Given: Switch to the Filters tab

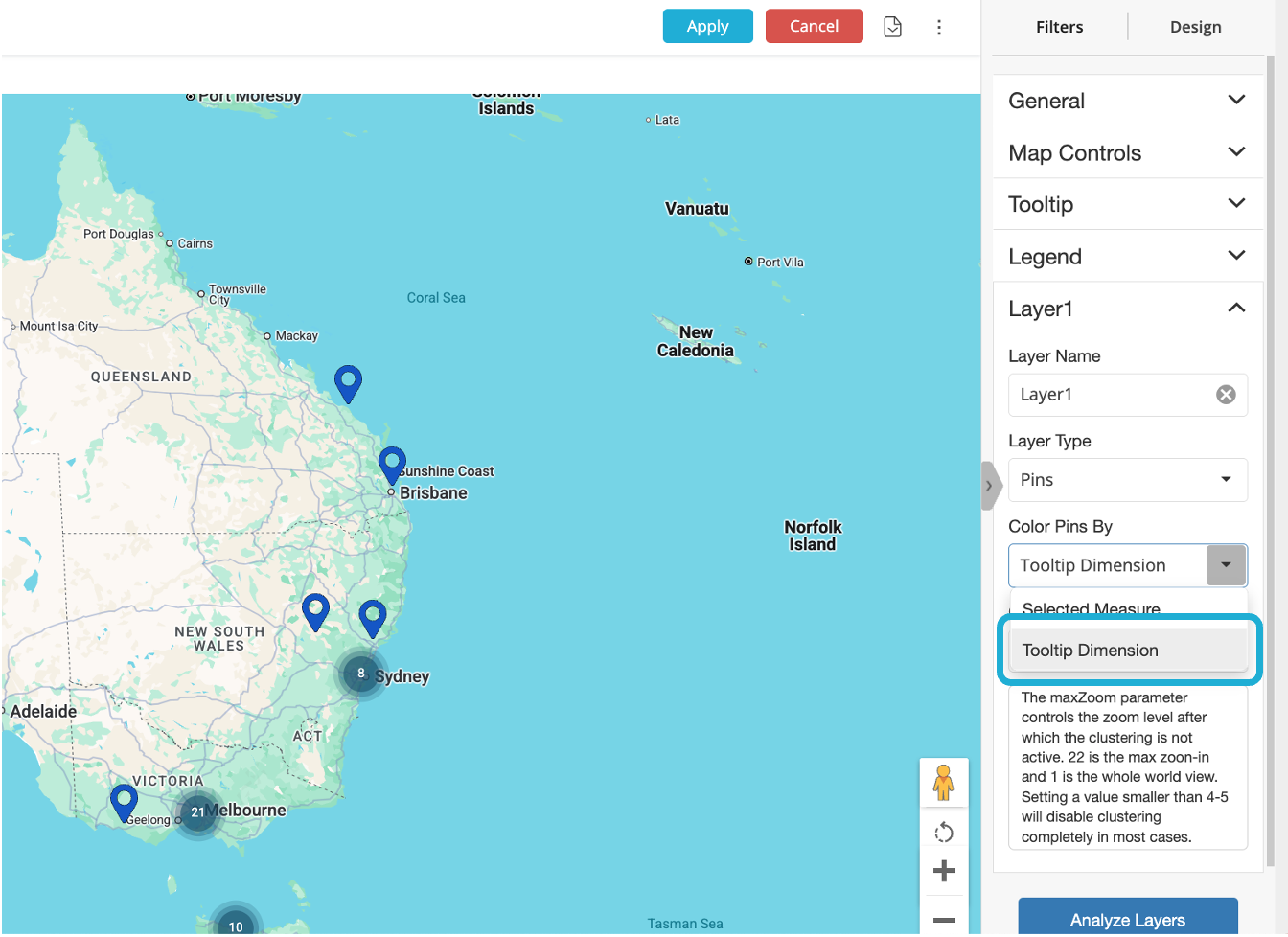Looking at the screenshot, I should [1059, 27].
